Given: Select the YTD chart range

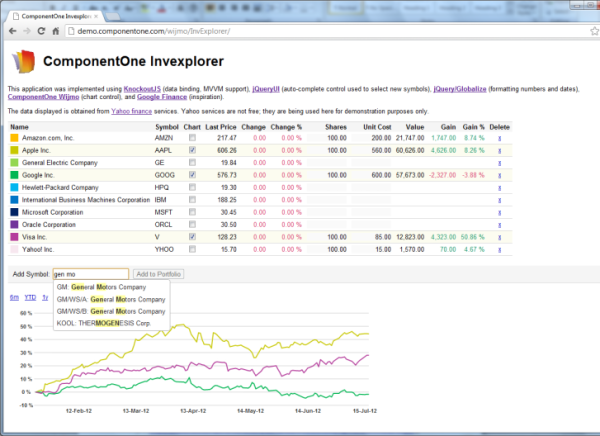Looking at the screenshot, I should point(30,297).
